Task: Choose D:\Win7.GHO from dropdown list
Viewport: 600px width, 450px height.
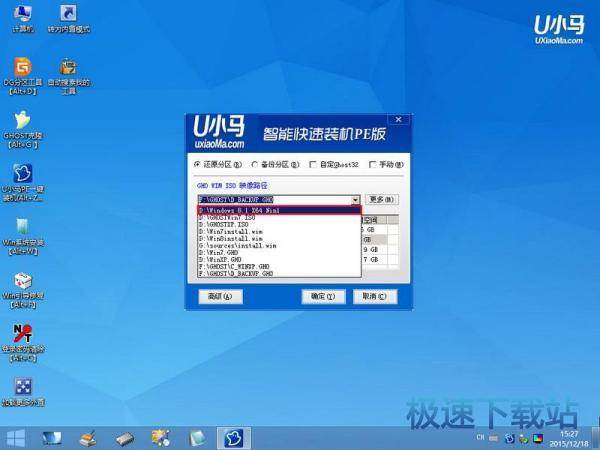Action: click(279, 253)
